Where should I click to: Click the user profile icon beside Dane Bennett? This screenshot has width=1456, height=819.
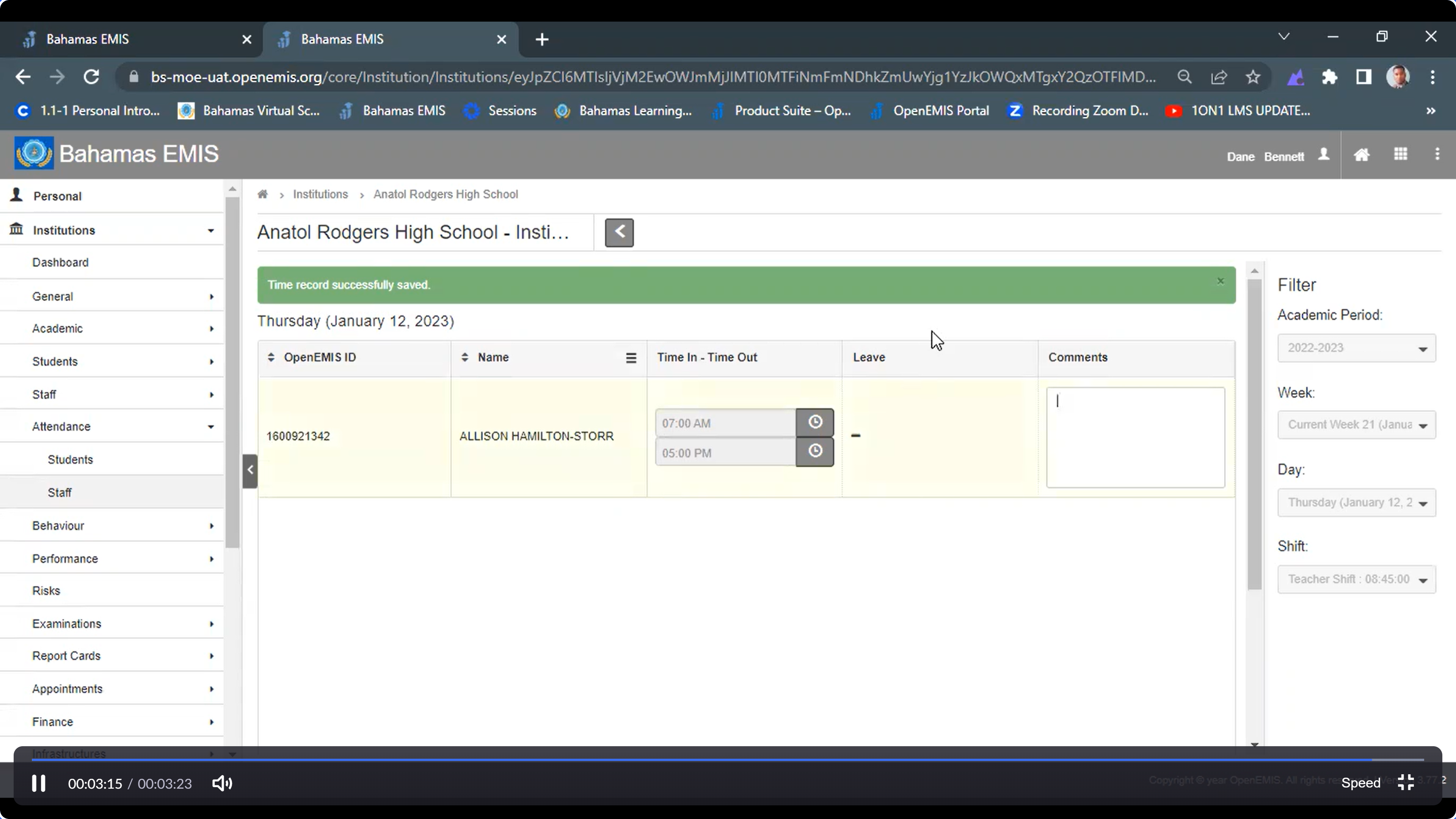coord(1324,155)
